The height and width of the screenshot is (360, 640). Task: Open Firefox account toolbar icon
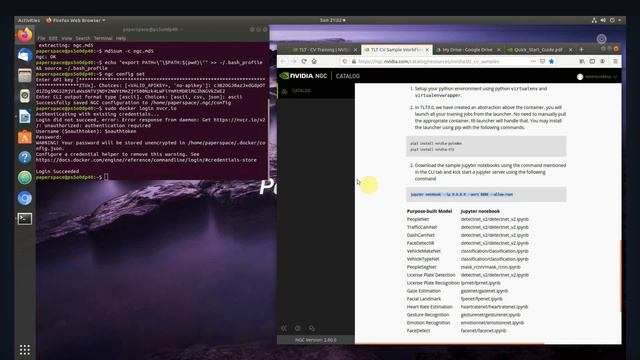602,61
